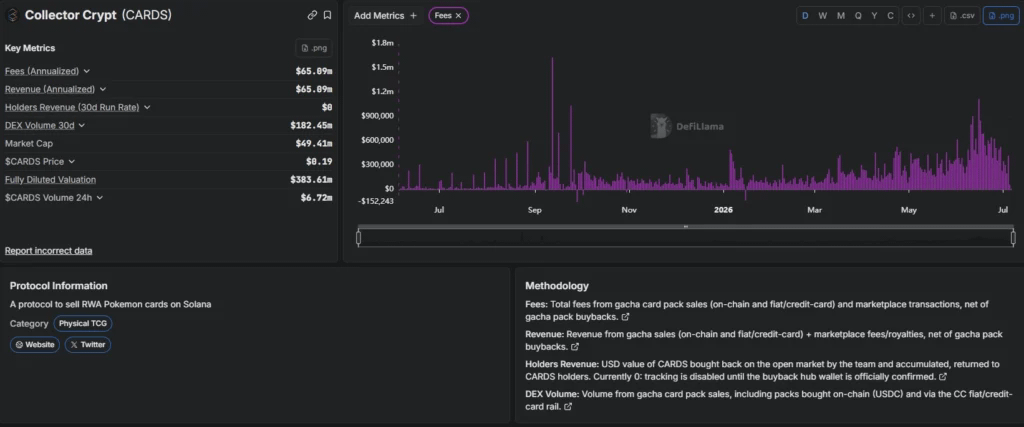The image size is (1024, 427).
Task: Open the embed chart code icon
Action: click(x=910, y=16)
